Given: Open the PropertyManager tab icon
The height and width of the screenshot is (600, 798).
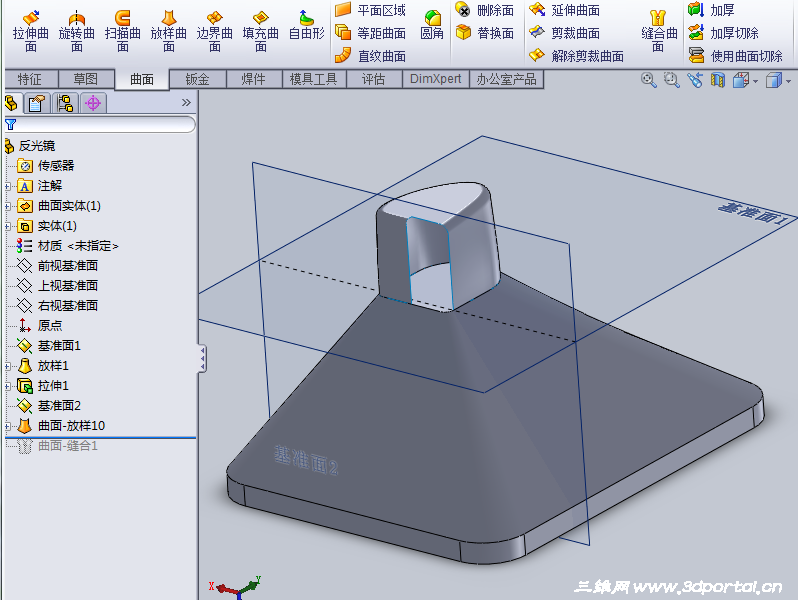Looking at the screenshot, I should coord(37,103).
